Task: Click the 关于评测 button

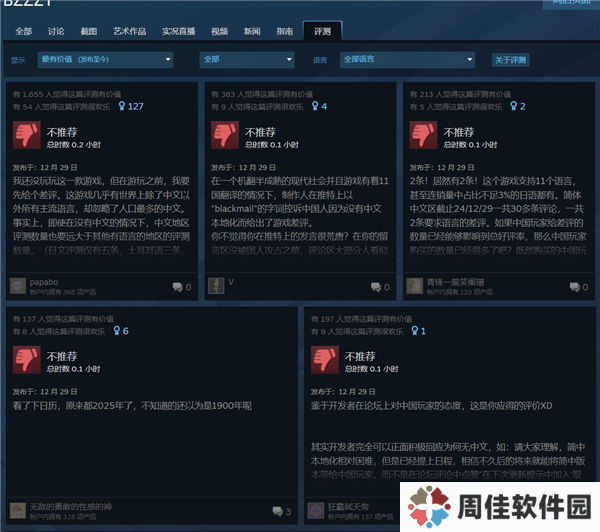Action: pyautogui.click(x=510, y=60)
